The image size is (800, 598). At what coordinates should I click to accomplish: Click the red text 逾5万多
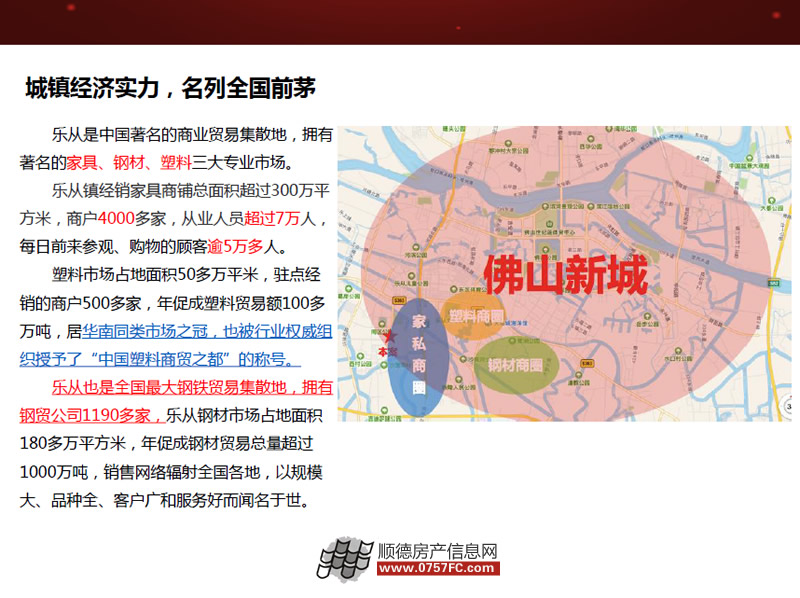[x=235, y=247]
